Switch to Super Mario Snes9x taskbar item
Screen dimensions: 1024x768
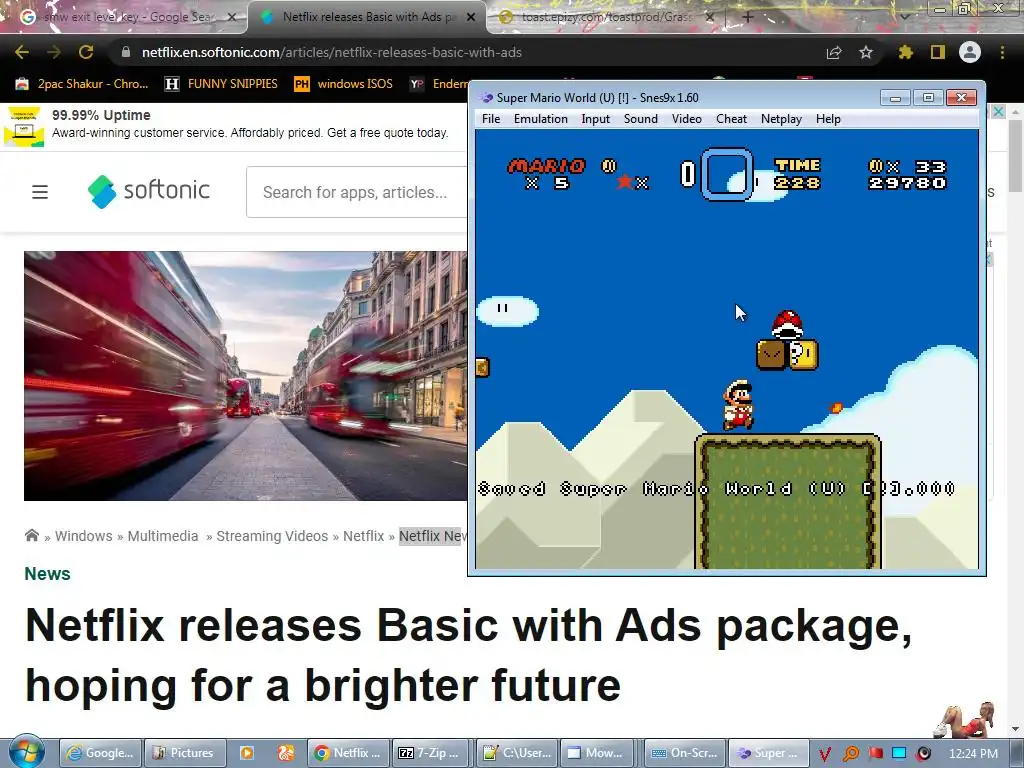(x=769, y=753)
